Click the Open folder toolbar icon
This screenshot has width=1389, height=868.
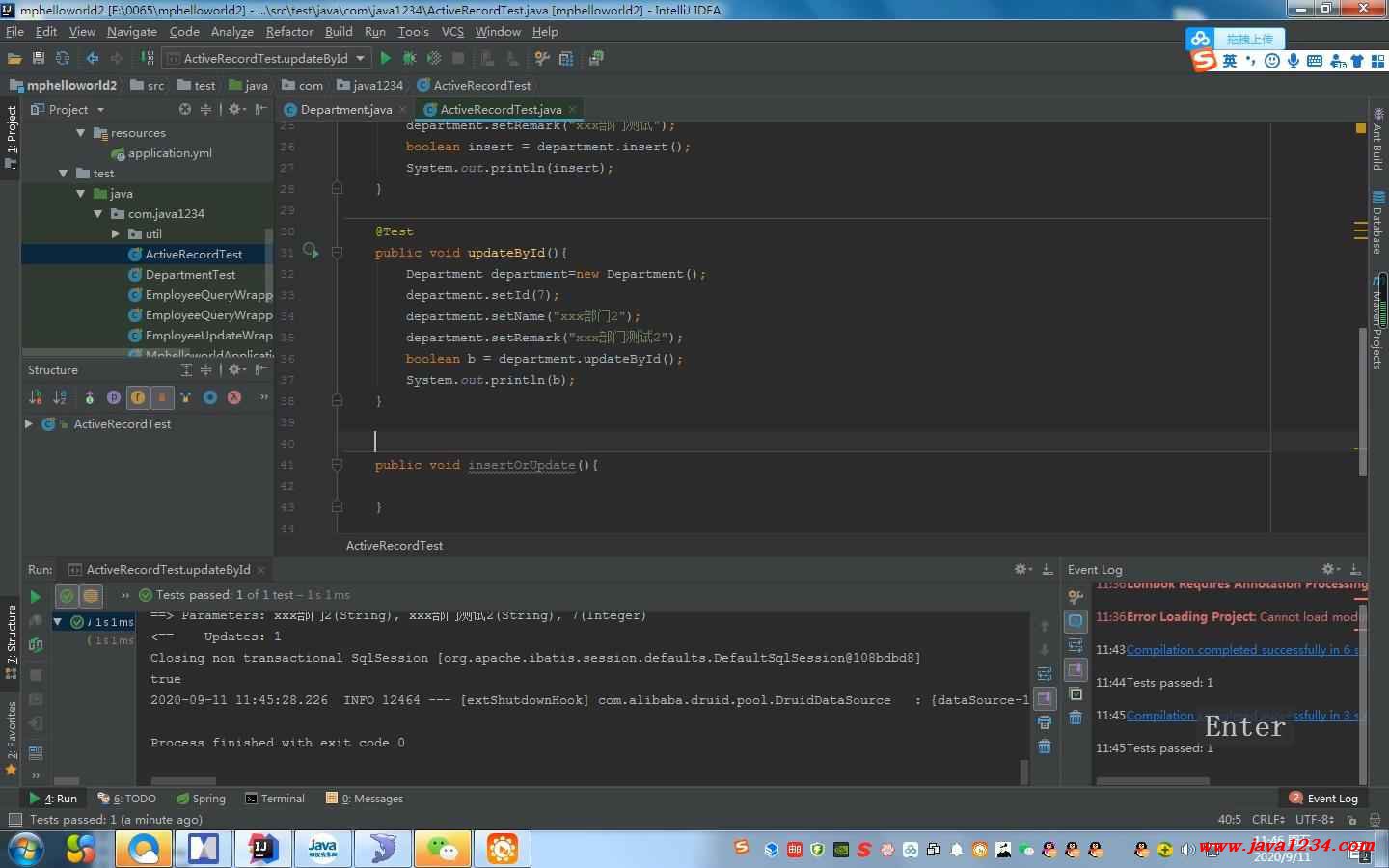[14, 58]
